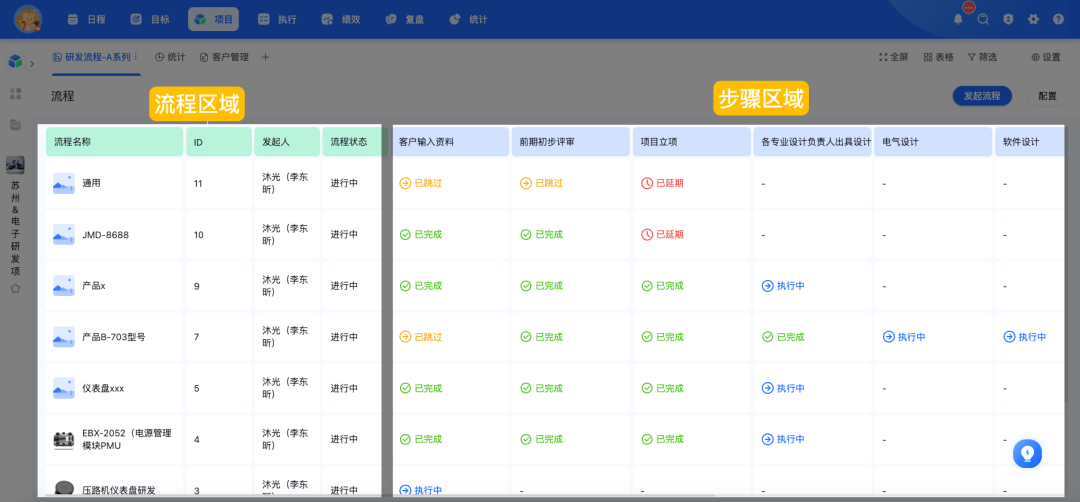Select the 苏州&电子研发项 project thumbnail
Viewport: 1080px width, 502px height.
tap(15, 165)
